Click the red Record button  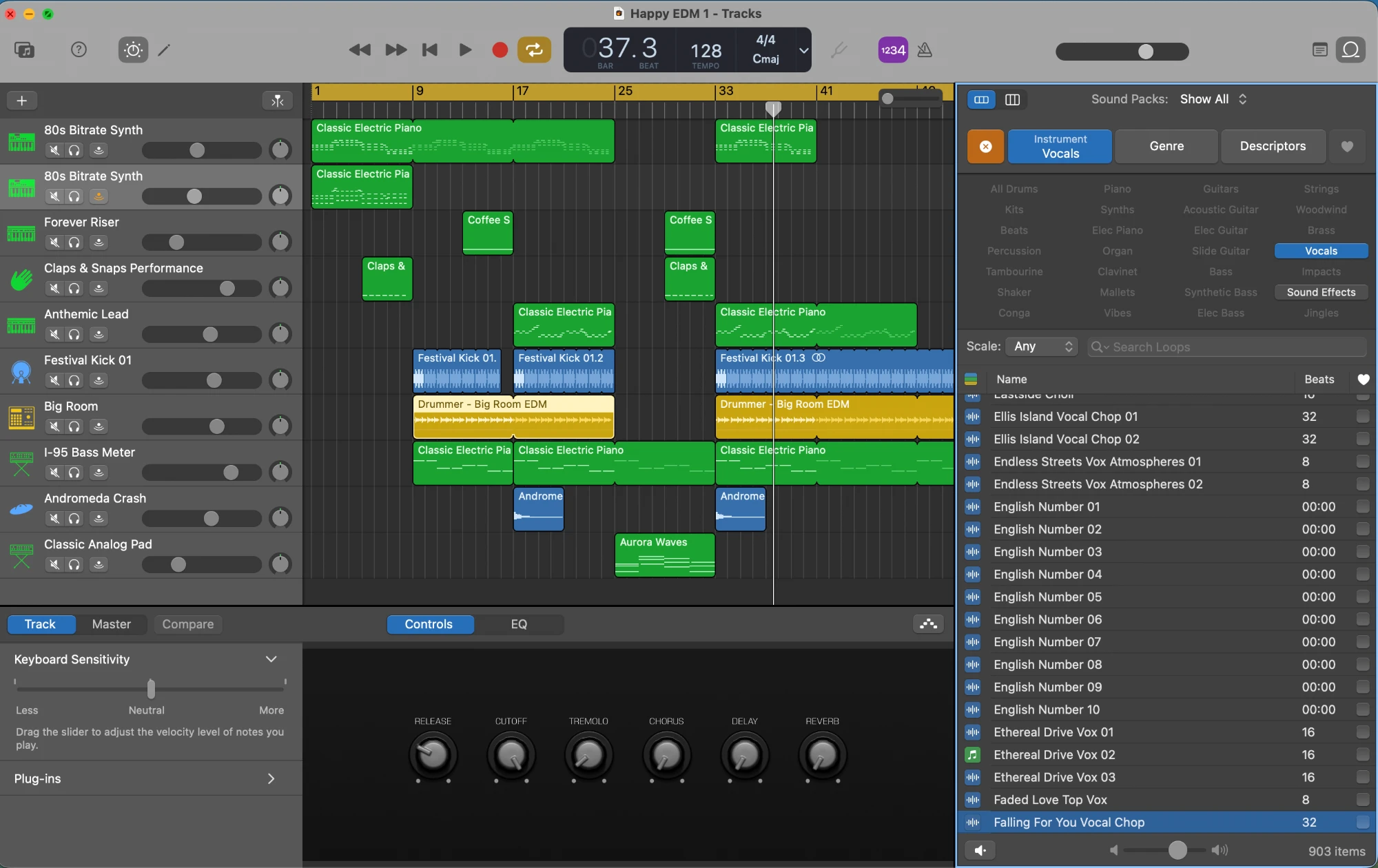pos(500,50)
